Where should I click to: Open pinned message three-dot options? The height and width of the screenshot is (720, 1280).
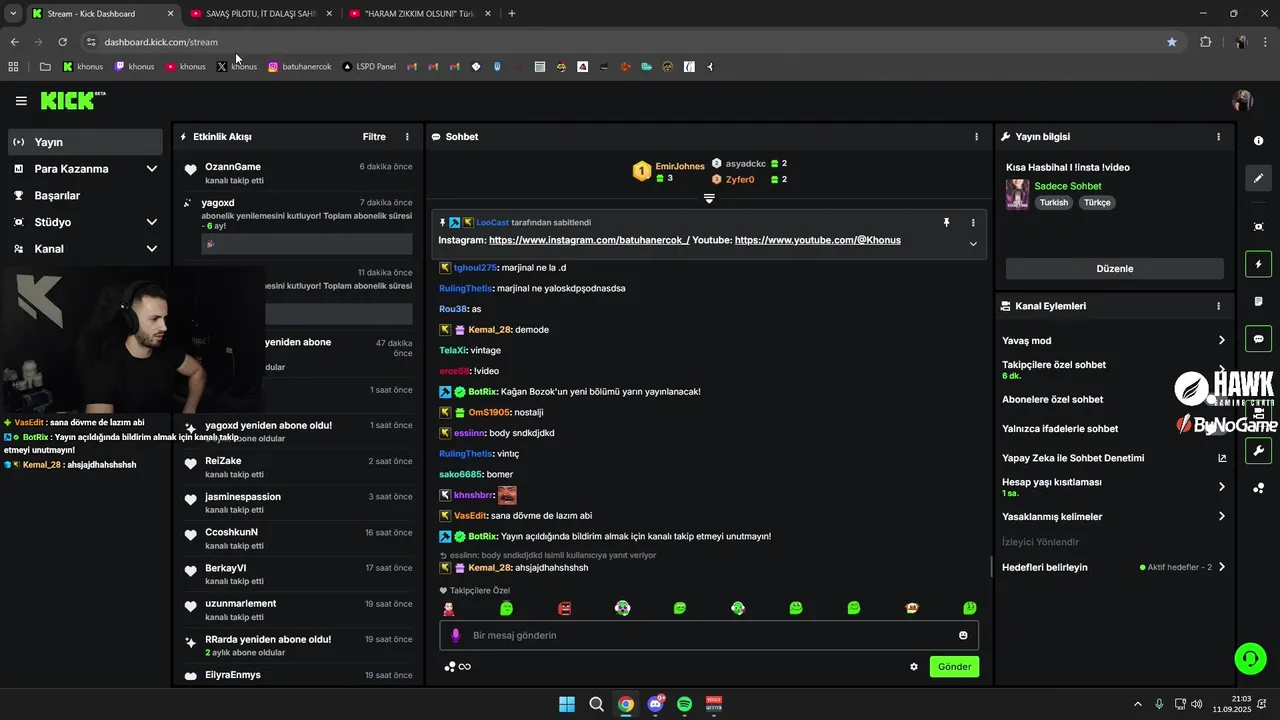coord(973,223)
